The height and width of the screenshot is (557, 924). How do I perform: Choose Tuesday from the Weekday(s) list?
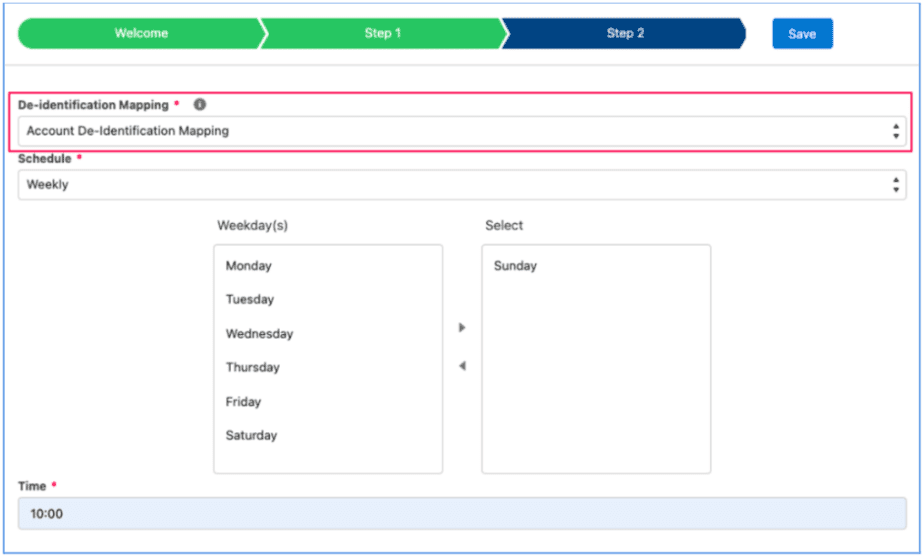pyautogui.click(x=250, y=300)
